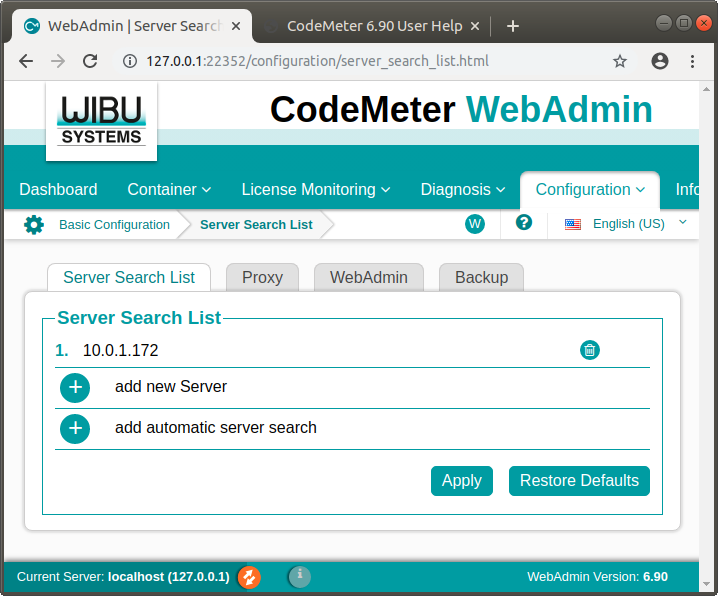
Task: Go to the Dashboard menu item
Action: coord(58,189)
